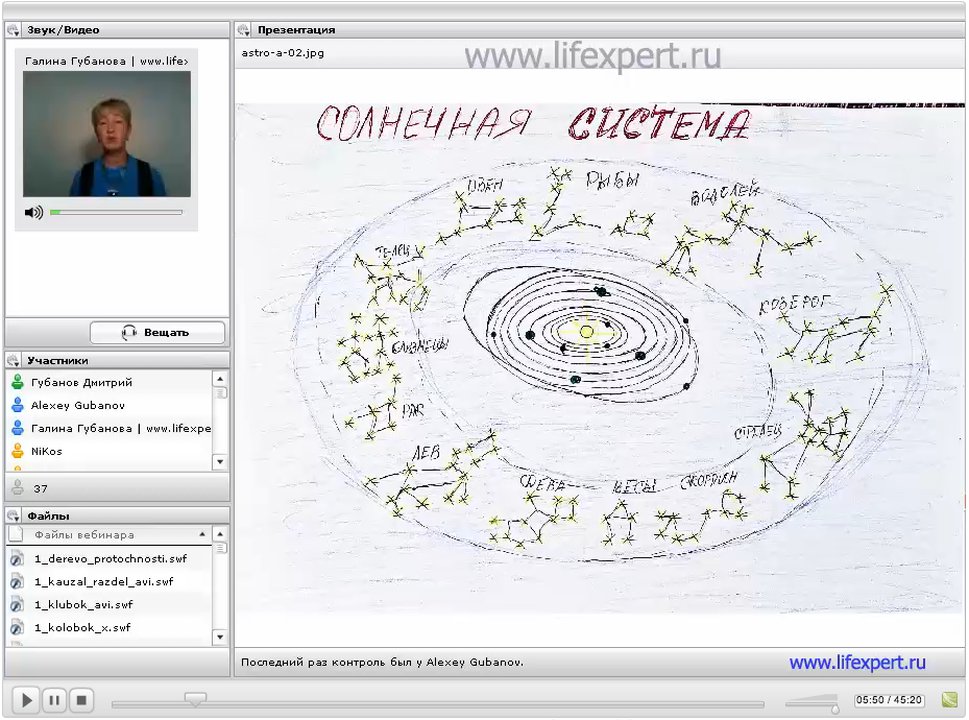The image size is (969, 720).
Task: Click the Солнечная система presentation slide
Action: [x=599, y=358]
